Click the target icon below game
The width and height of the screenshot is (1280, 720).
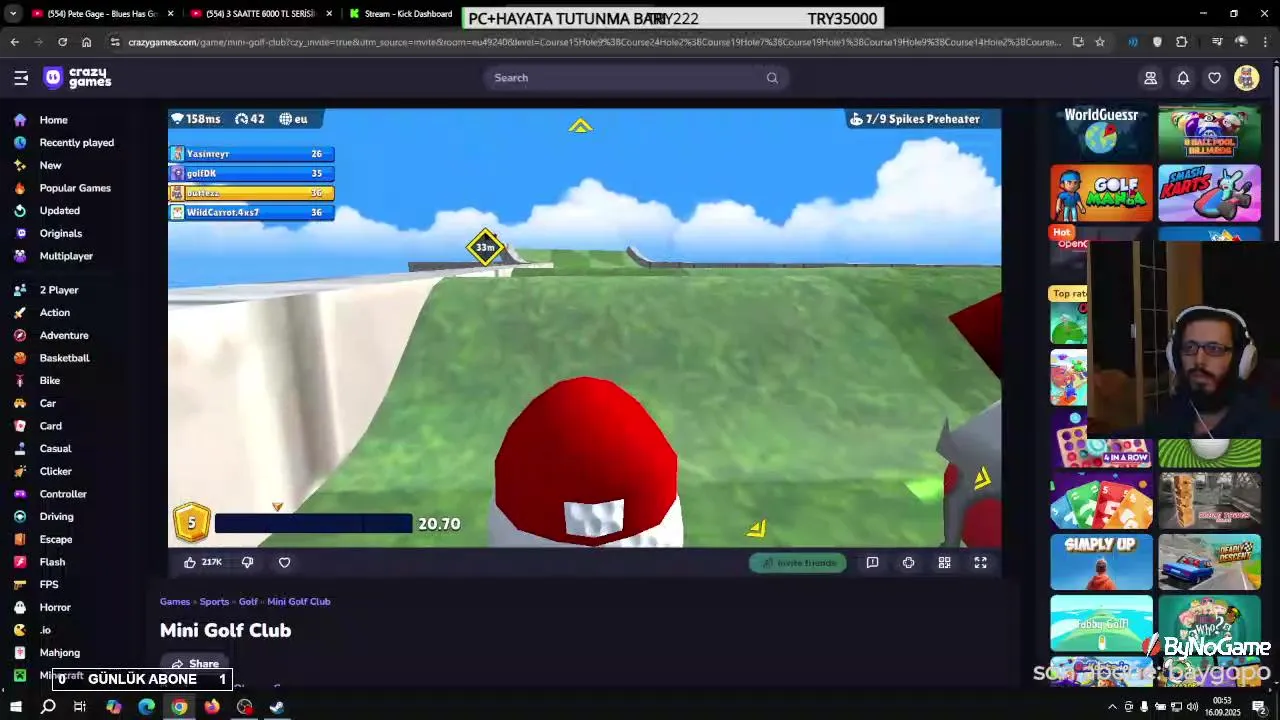[x=908, y=563]
